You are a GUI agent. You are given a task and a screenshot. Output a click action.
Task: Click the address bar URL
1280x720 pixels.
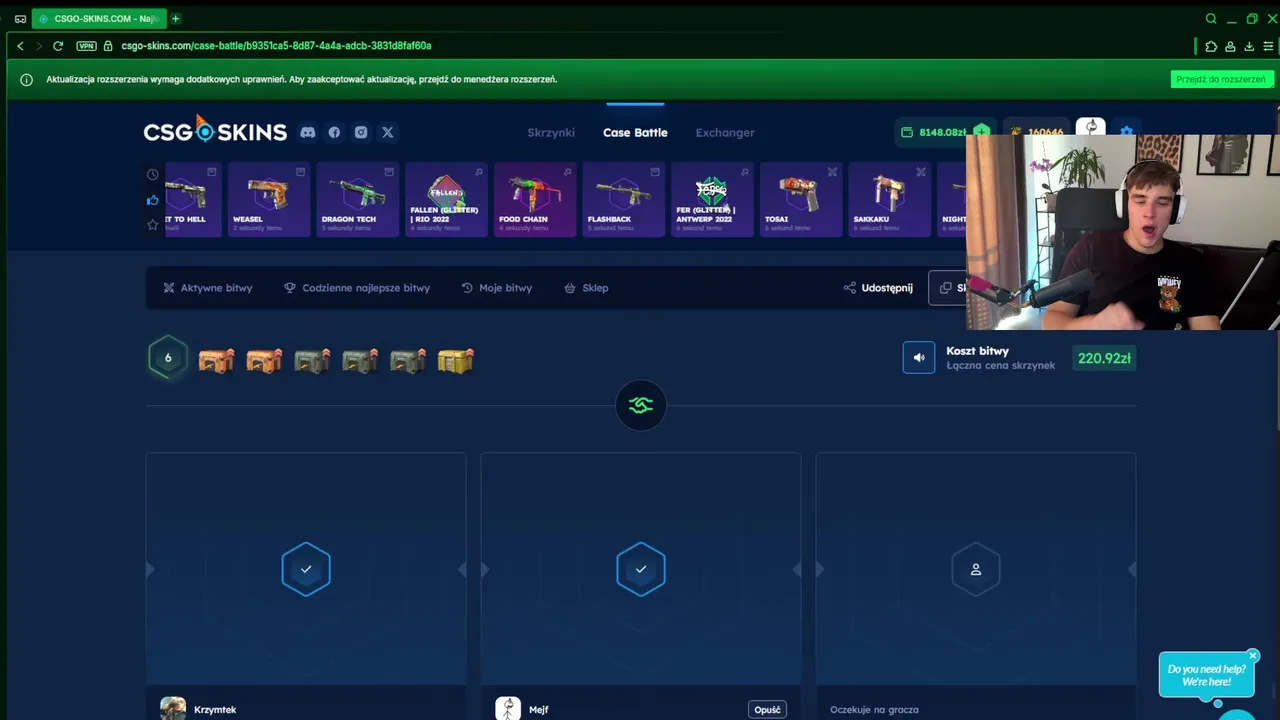276,46
